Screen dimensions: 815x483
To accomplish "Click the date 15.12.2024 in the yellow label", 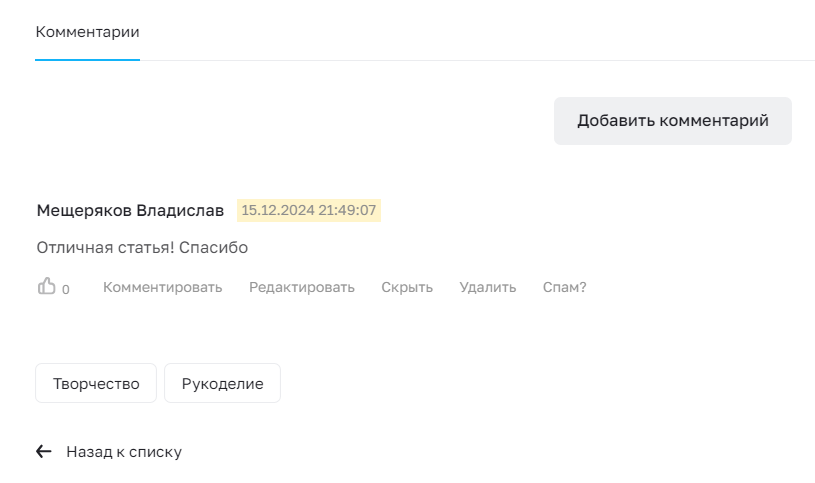I will pyautogui.click(x=278, y=211).
